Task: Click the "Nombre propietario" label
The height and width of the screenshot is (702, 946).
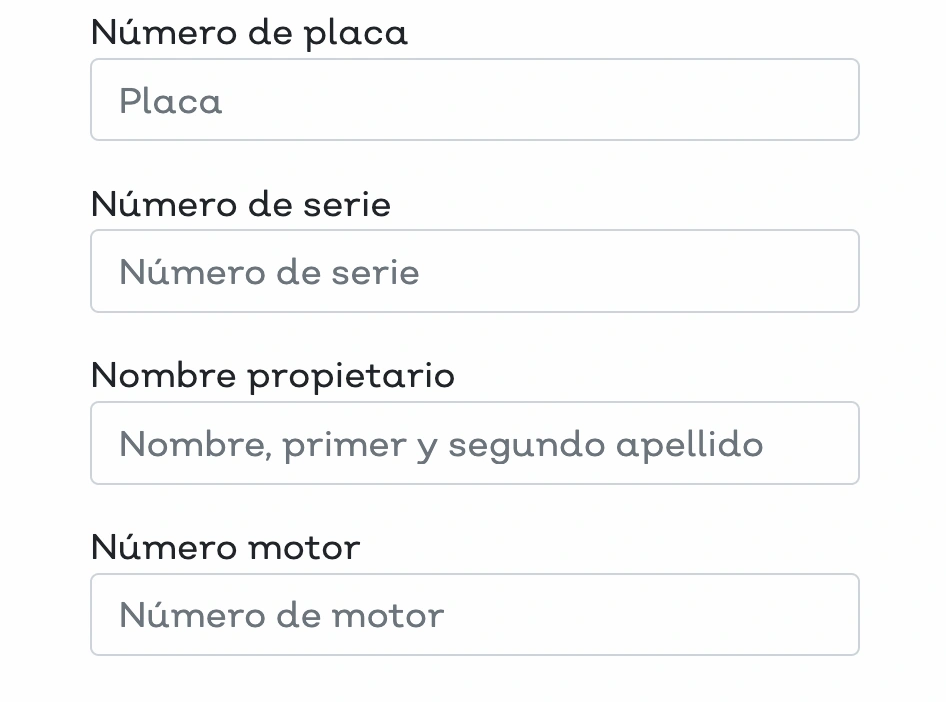Action: click(272, 376)
